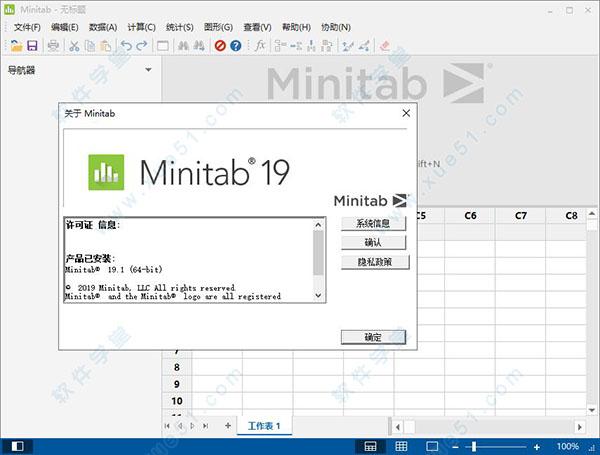This screenshot has width=600, height=455.
Task: Click worksheet vertical scrollbar up arrow
Action: (592, 214)
